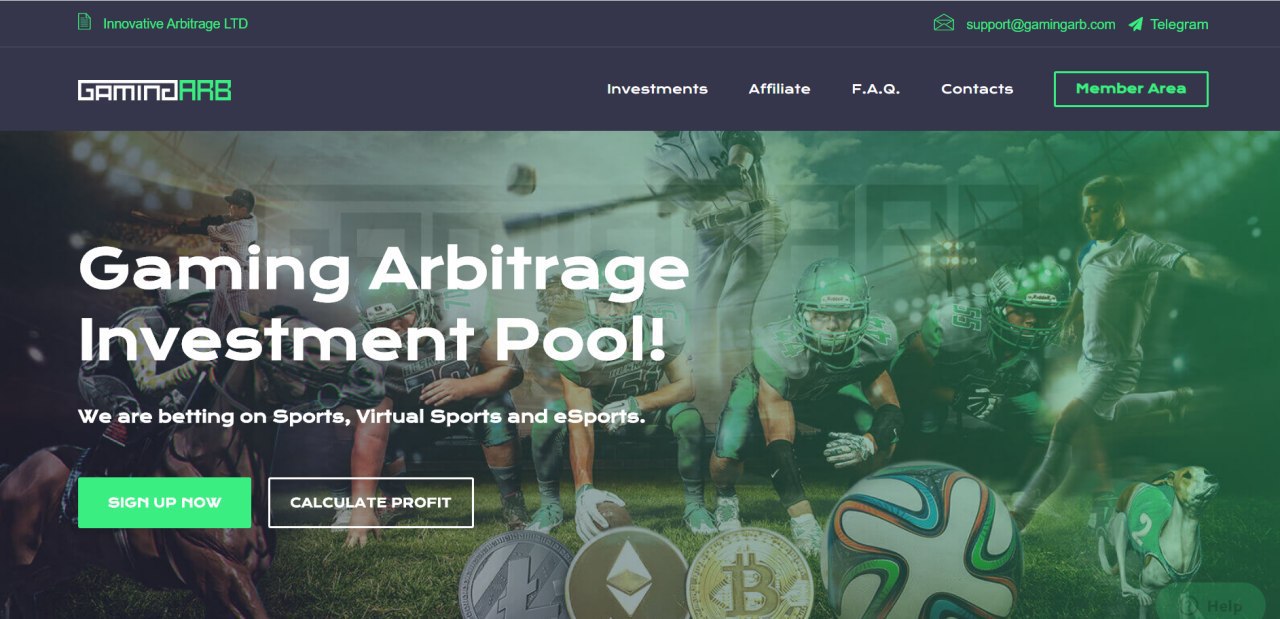Navigate to Contacts
The width and height of the screenshot is (1280, 619).
click(977, 89)
